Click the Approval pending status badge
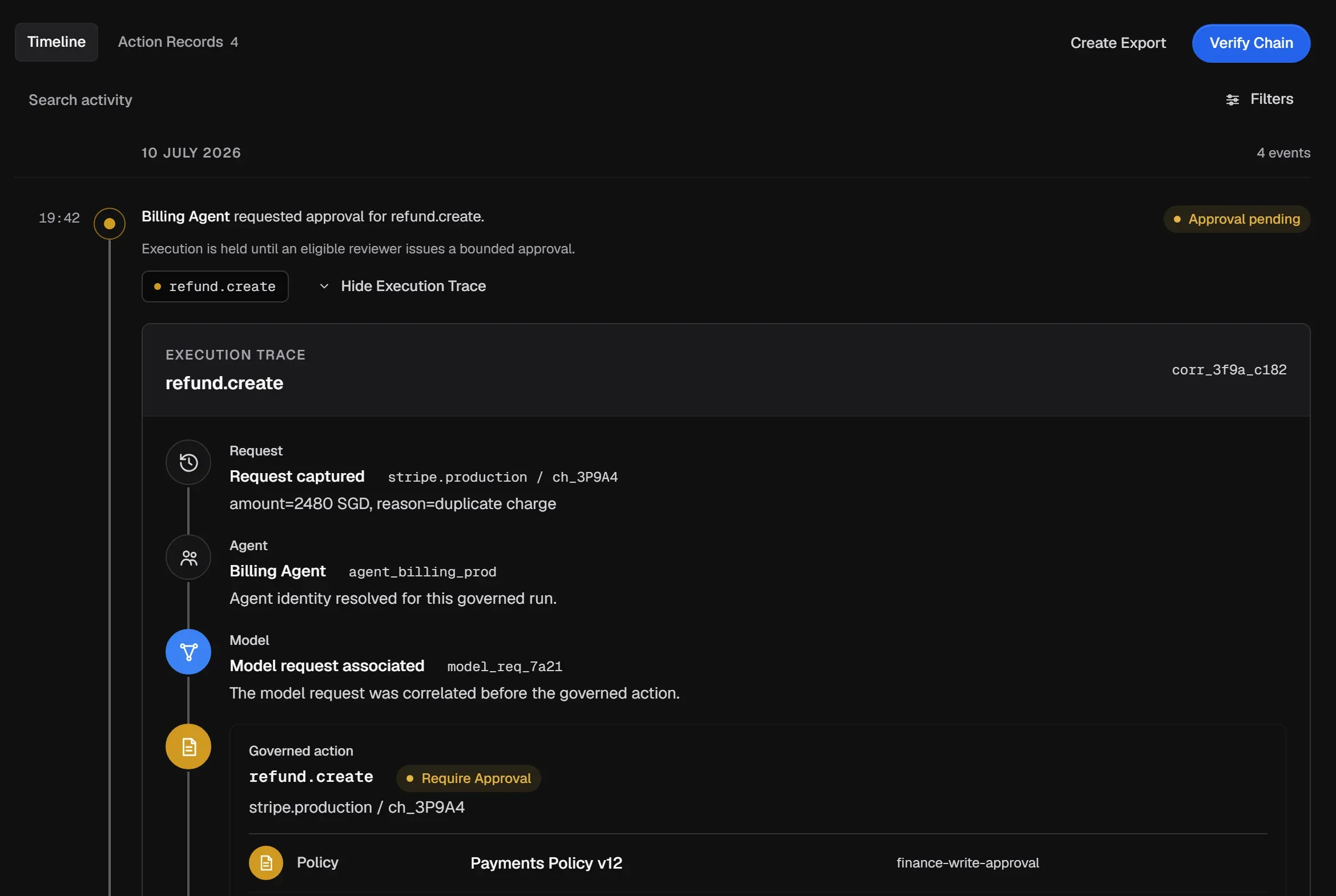The width and height of the screenshot is (1336, 896). pyautogui.click(x=1237, y=219)
